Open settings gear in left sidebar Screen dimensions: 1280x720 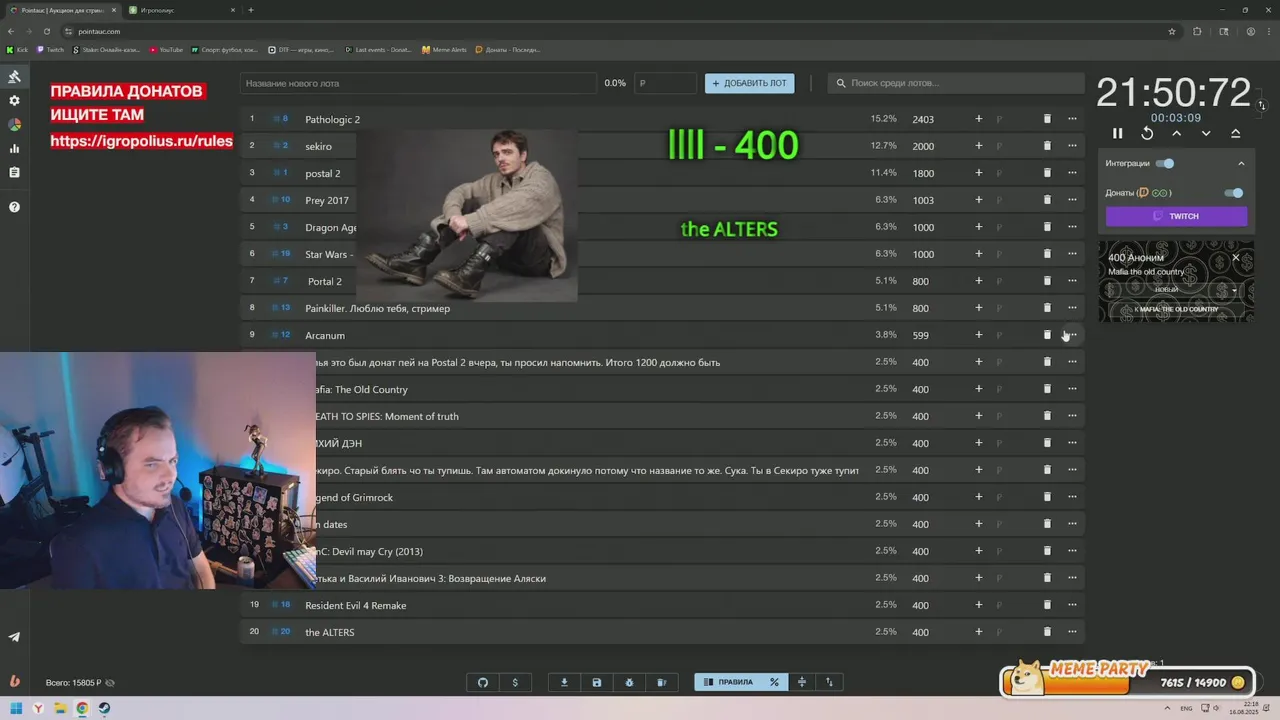(x=14, y=101)
